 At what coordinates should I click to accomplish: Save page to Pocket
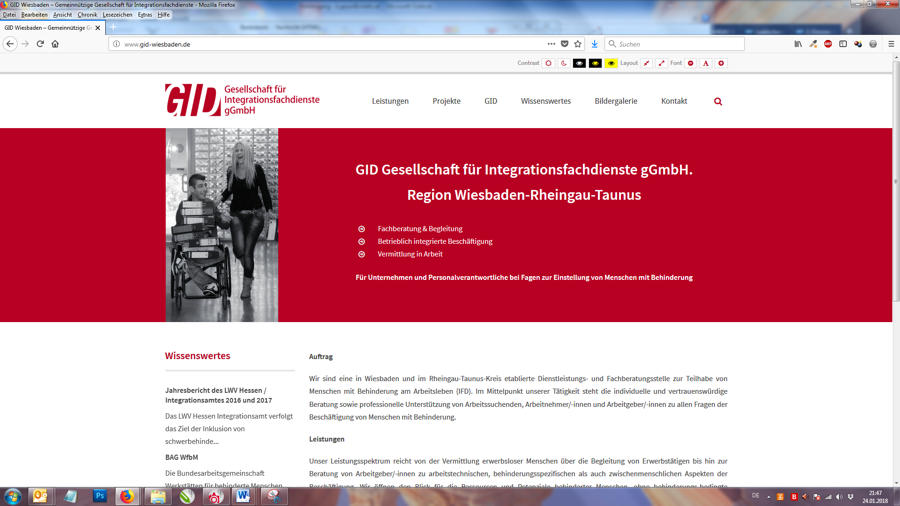tap(565, 44)
